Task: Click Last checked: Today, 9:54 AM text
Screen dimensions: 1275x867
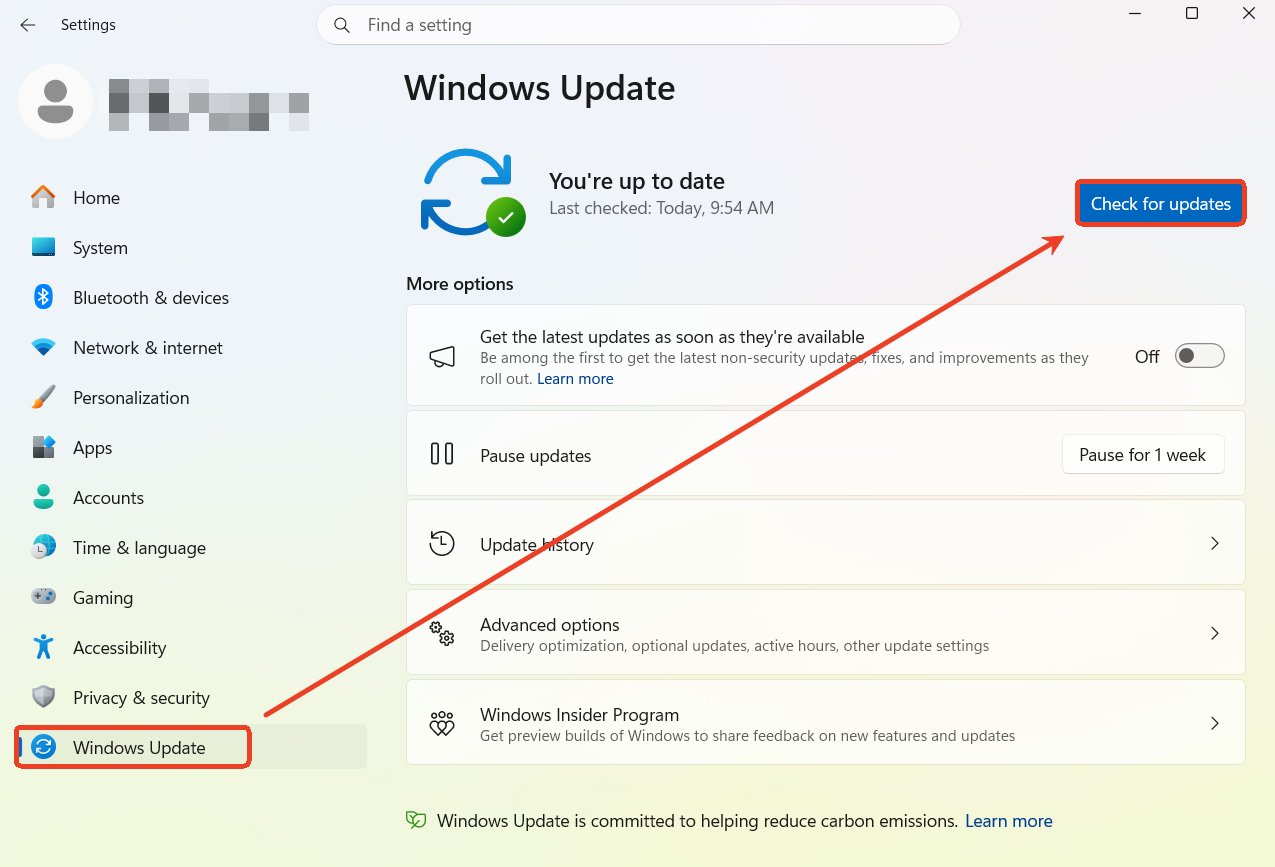Action: 661,208
